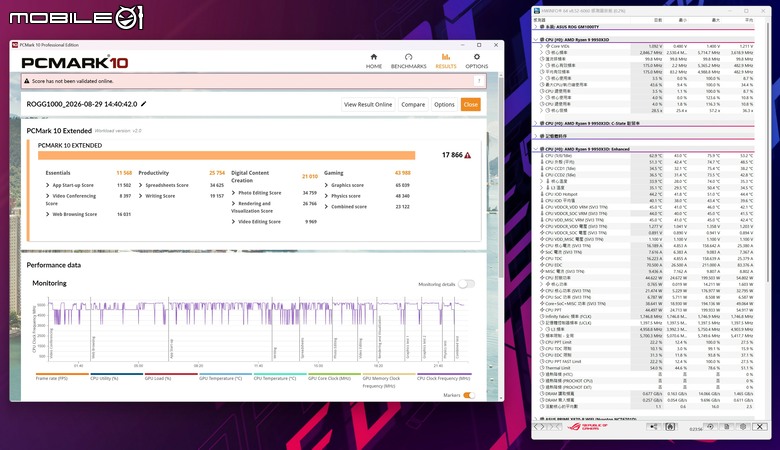Click warning triangle beside 17 866 score
This screenshot has height=450, width=780.
[468, 155]
